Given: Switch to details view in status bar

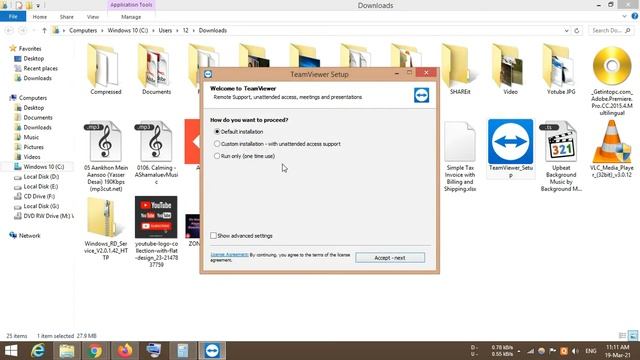Looking at the screenshot, I should coord(622,336).
